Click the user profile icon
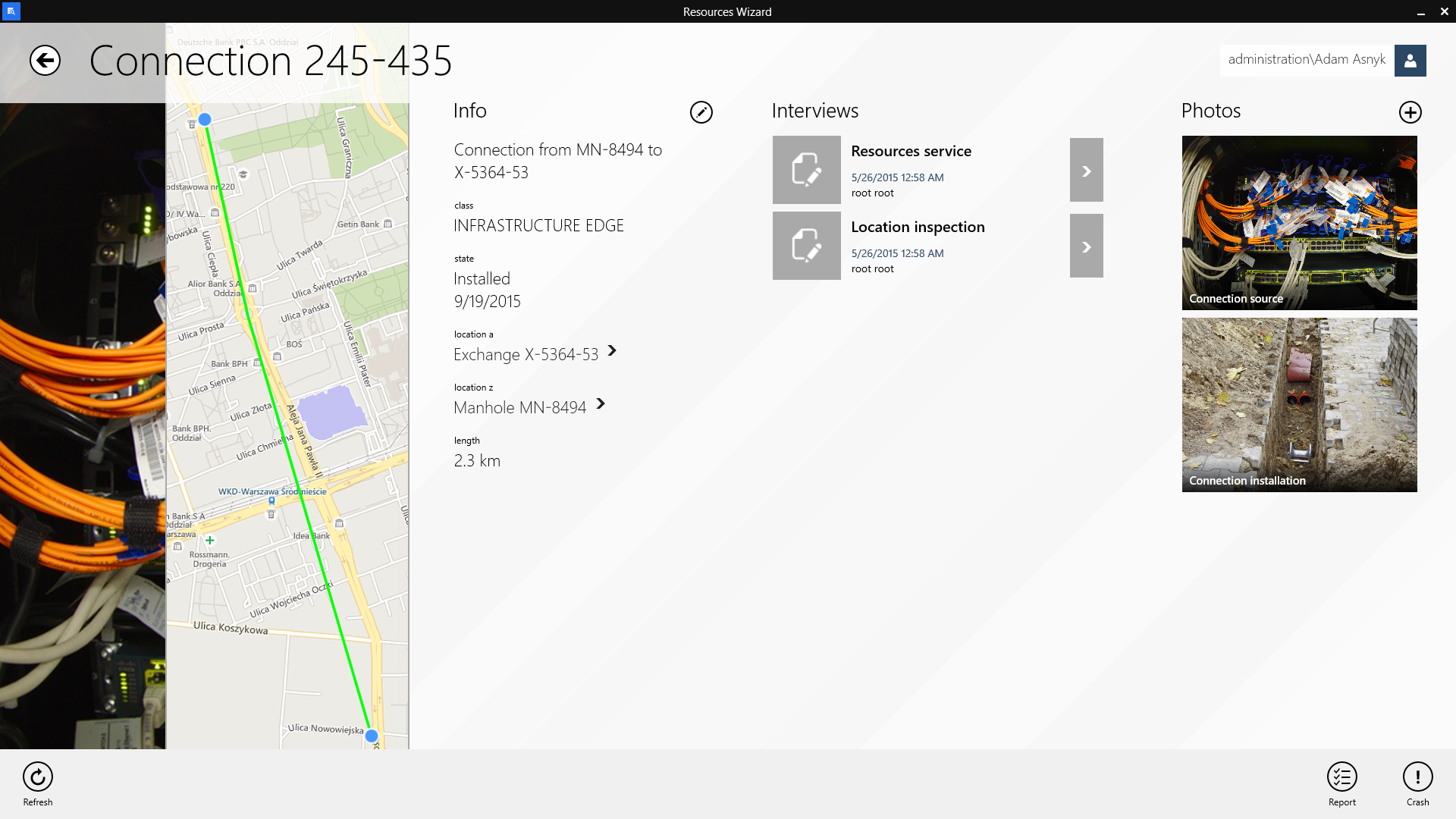The width and height of the screenshot is (1456, 819). (1410, 61)
